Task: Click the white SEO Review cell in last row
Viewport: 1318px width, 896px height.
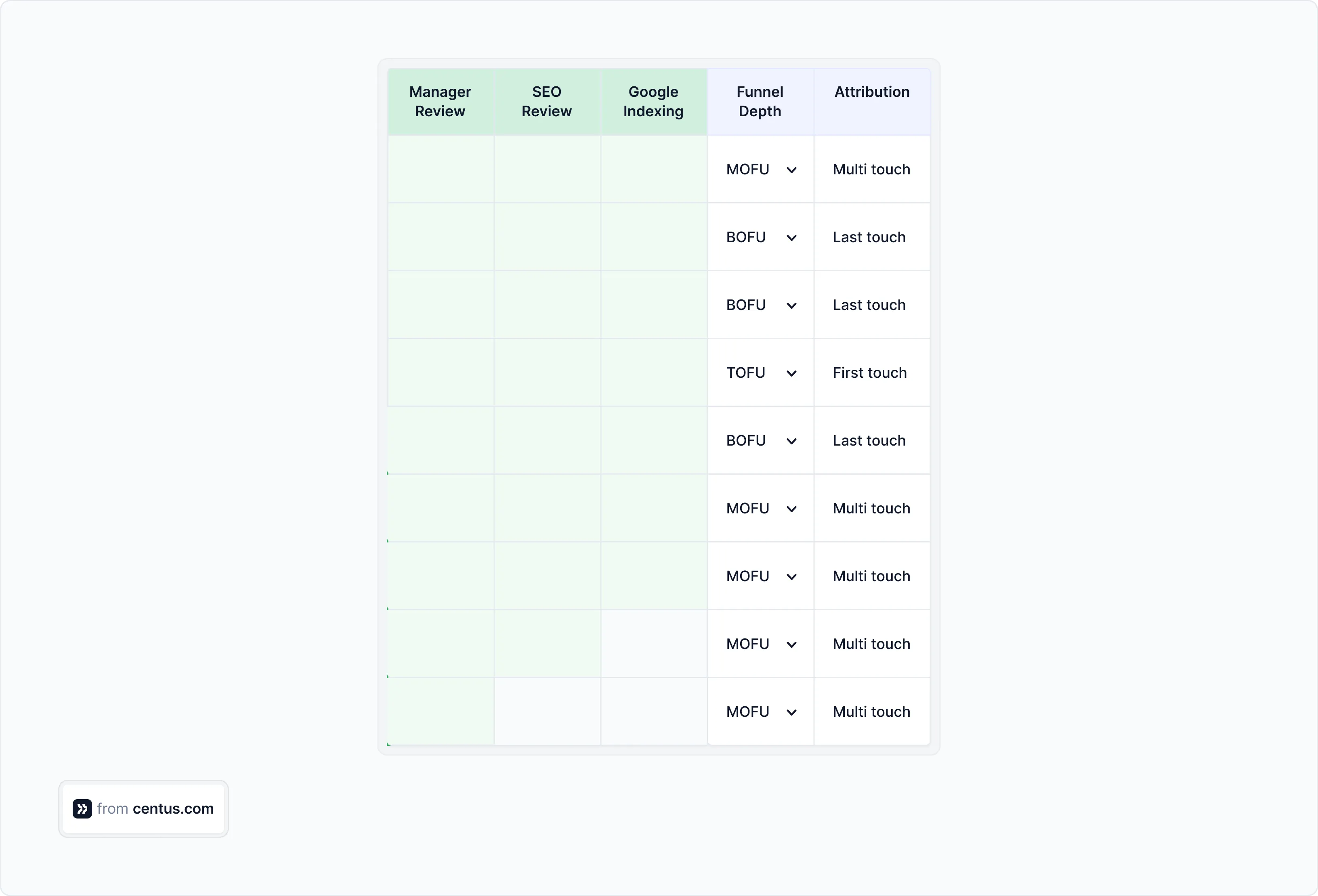Action: click(547, 711)
